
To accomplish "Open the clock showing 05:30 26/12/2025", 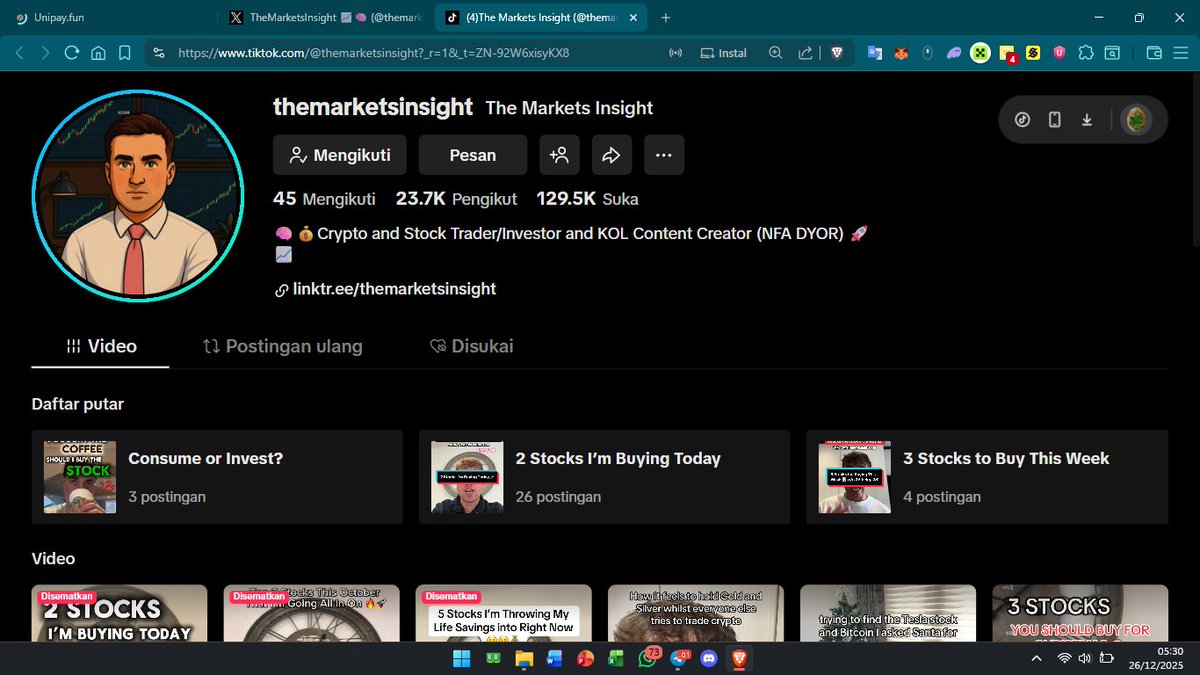I will [x=1157, y=658].
